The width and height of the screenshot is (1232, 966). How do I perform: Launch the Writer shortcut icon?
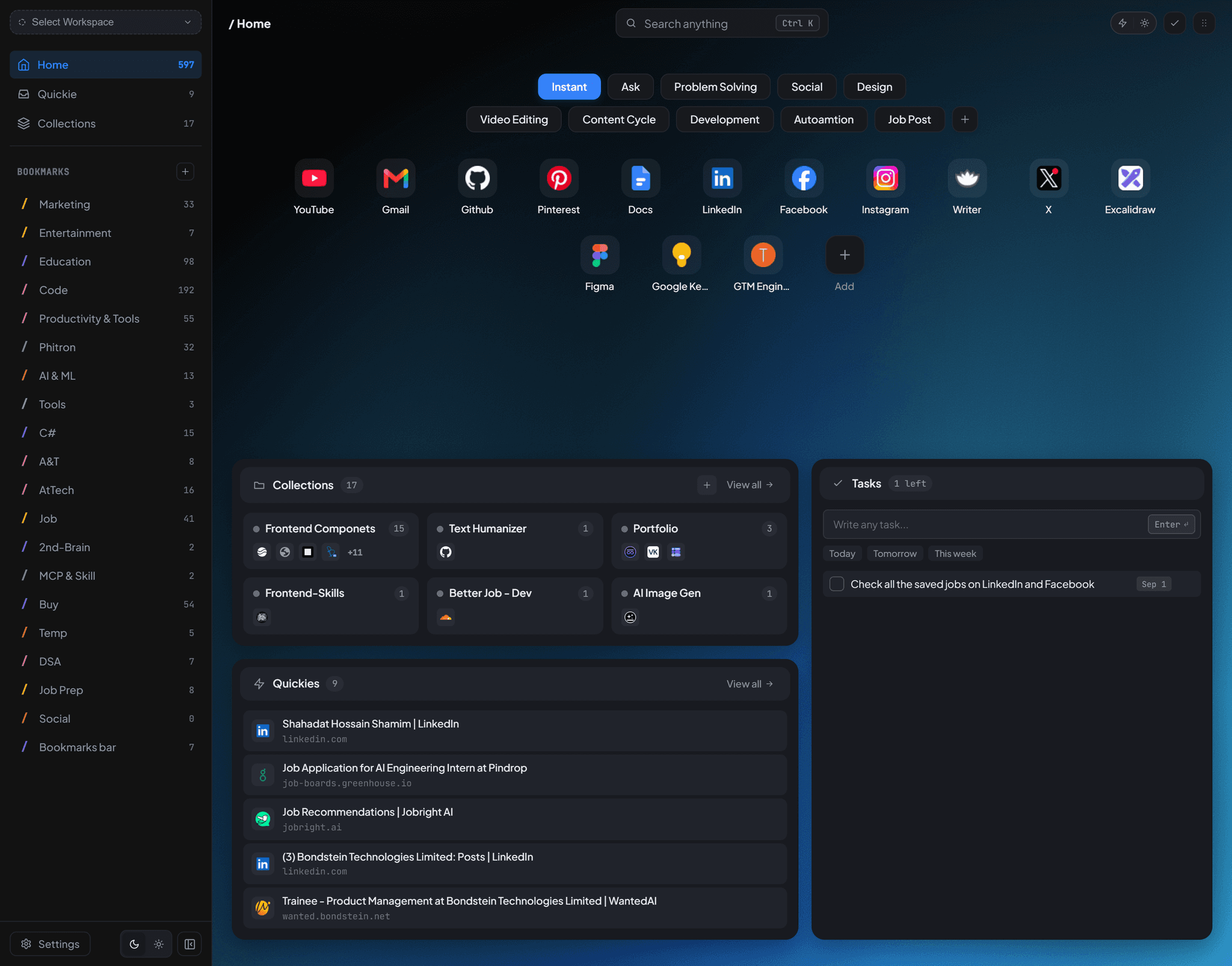click(967, 178)
